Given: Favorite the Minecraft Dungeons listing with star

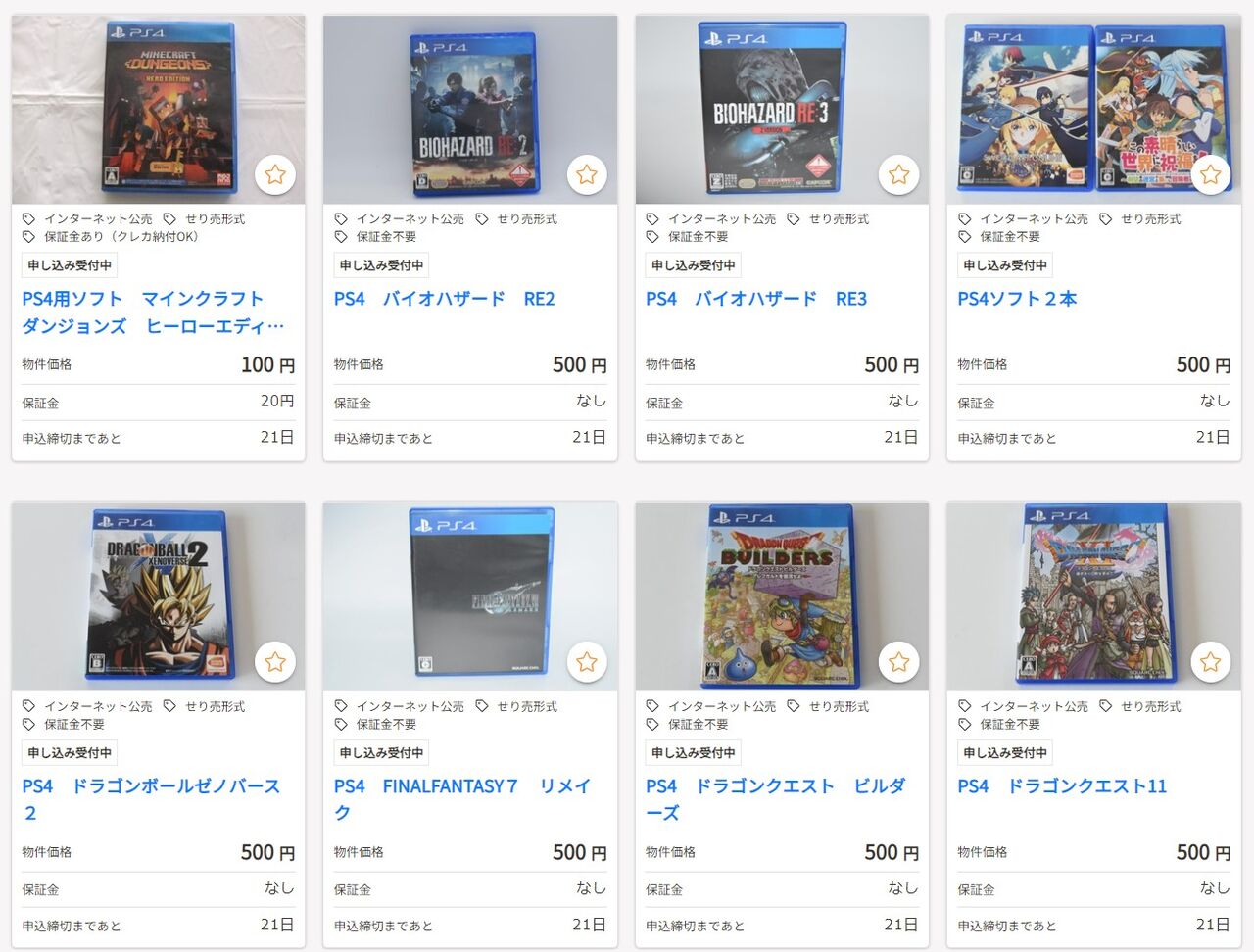Looking at the screenshot, I should [x=275, y=175].
